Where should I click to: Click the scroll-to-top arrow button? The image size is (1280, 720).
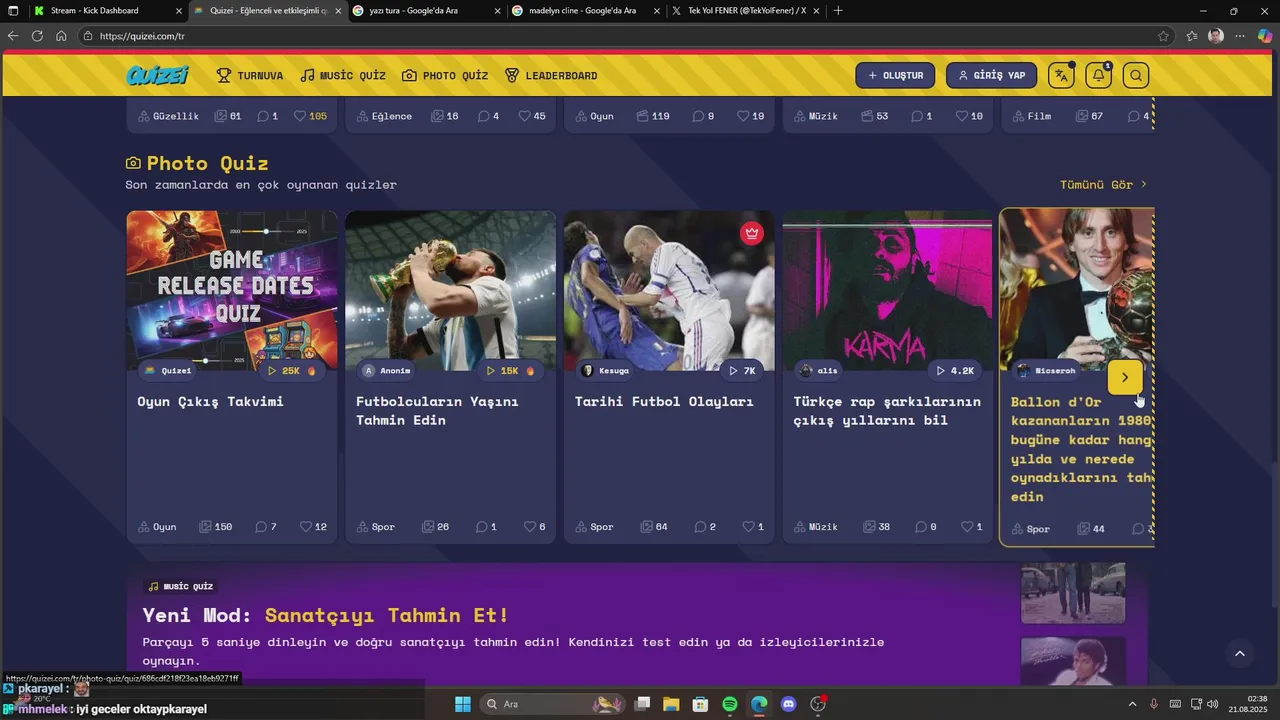(x=1239, y=654)
